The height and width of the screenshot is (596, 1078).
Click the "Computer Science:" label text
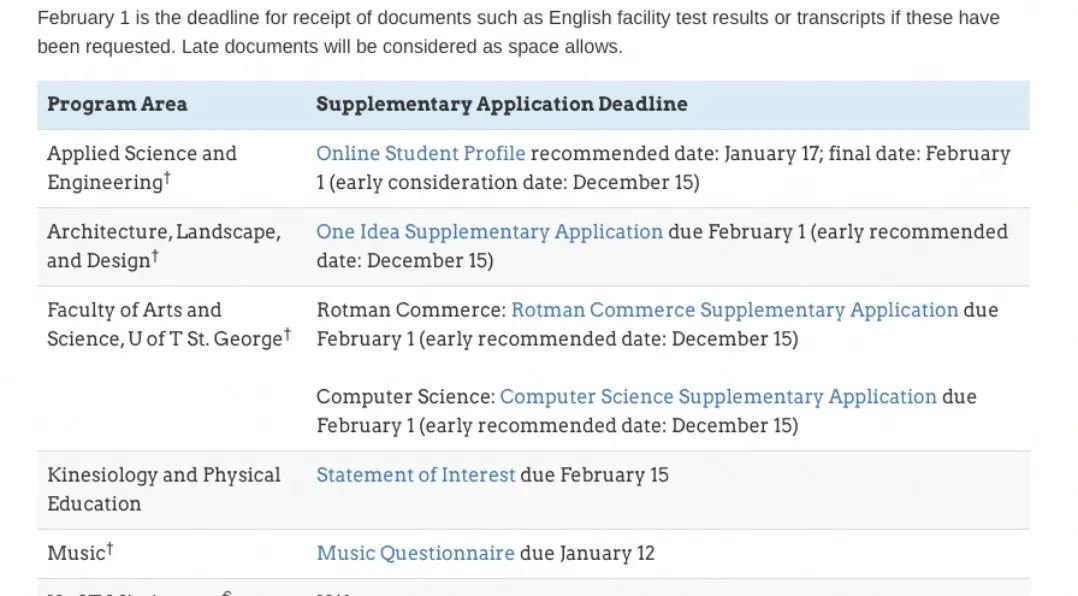click(405, 397)
